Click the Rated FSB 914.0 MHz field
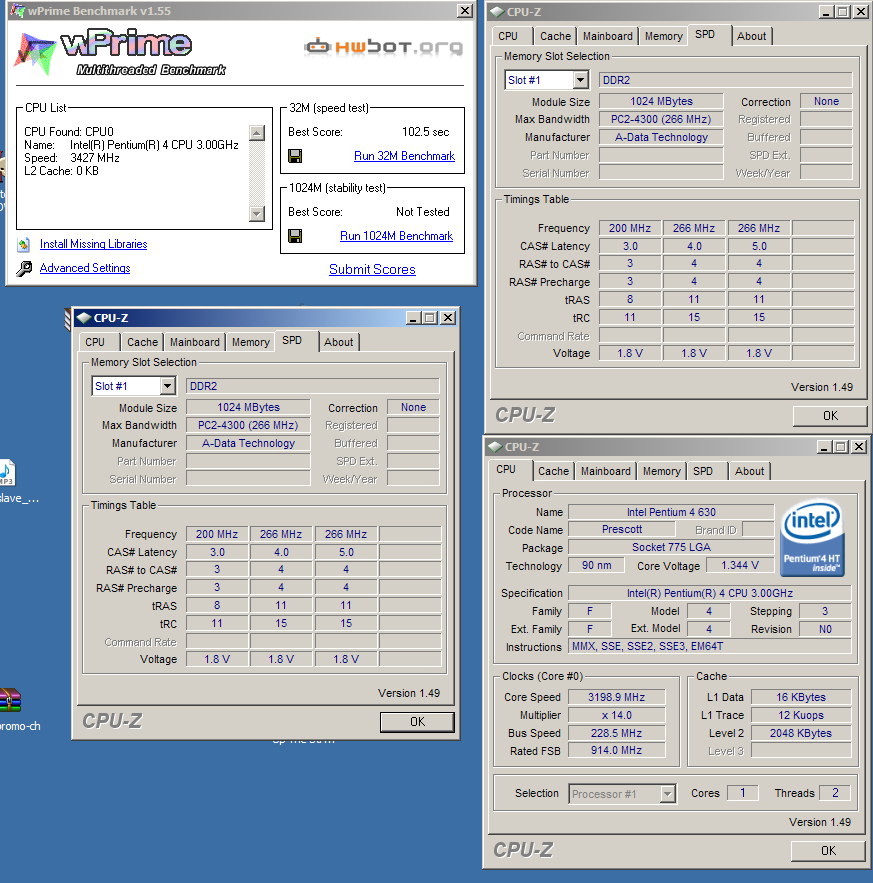This screenshot has width=873, height=883. click(x=617, y=750)
